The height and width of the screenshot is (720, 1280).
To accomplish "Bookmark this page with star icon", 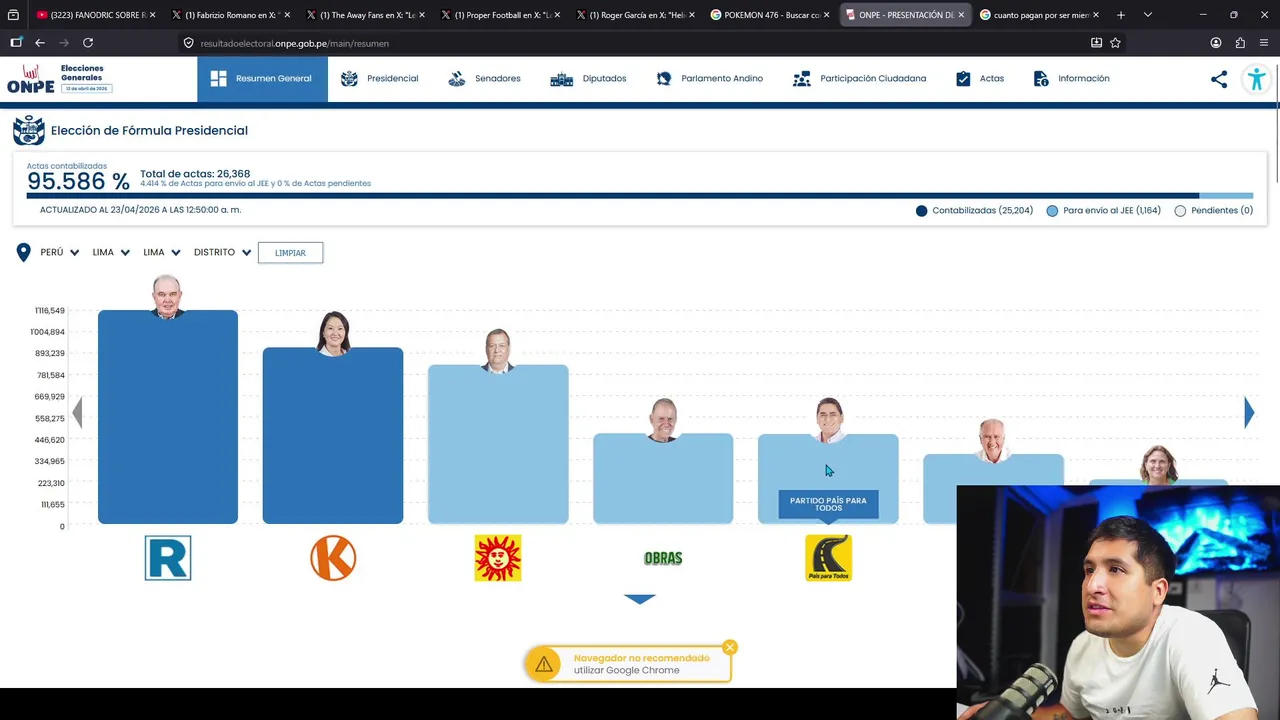I will [1115, 43].
